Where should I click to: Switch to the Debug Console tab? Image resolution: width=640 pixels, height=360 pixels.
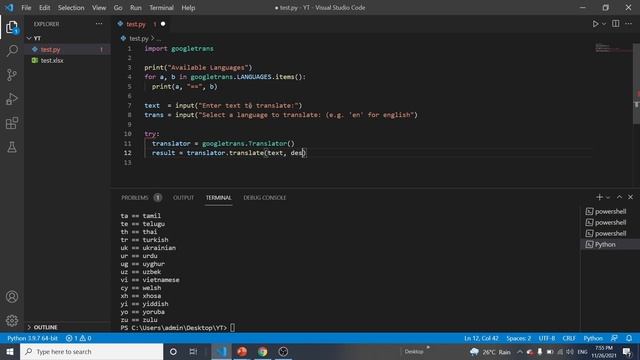tap(264, 198)
